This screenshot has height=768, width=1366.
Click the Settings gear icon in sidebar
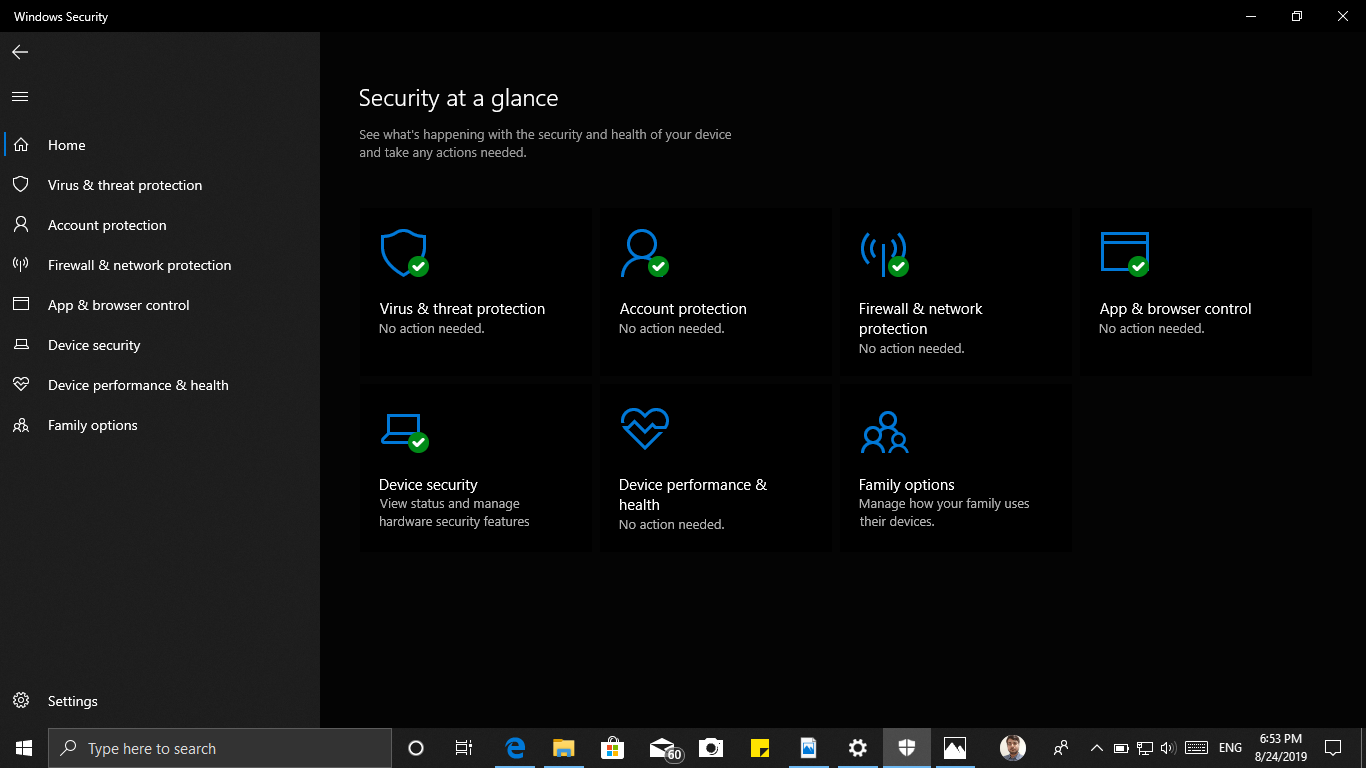21,701
